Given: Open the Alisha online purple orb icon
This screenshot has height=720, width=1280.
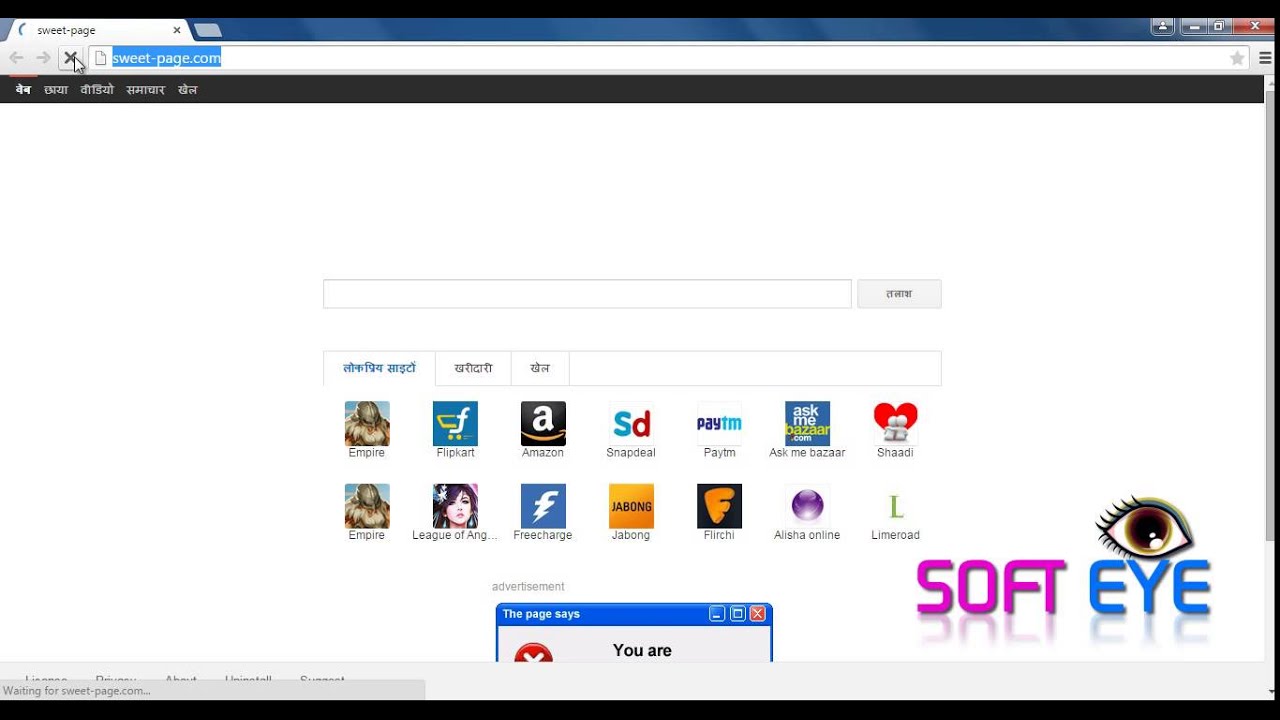Looking at the screenshot, I should (807, 506).
